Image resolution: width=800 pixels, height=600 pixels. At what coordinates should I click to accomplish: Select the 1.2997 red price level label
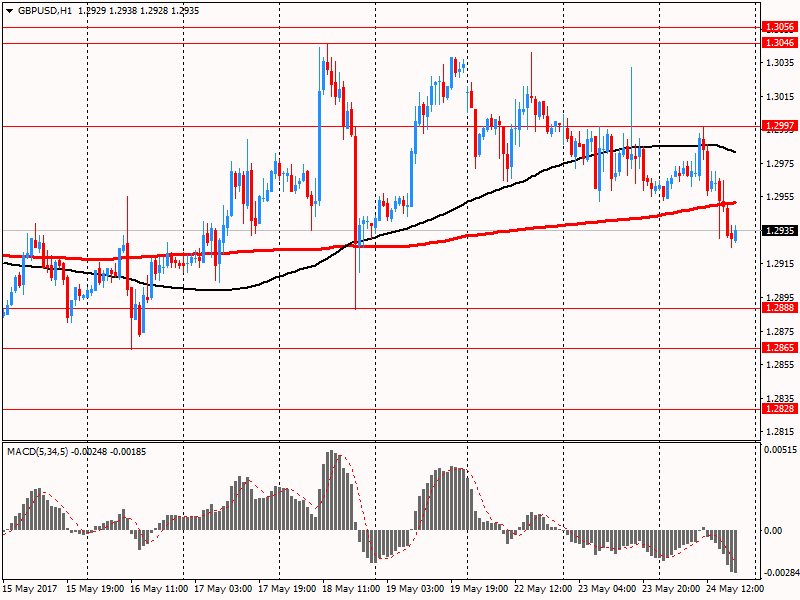[x=780, y=126]
